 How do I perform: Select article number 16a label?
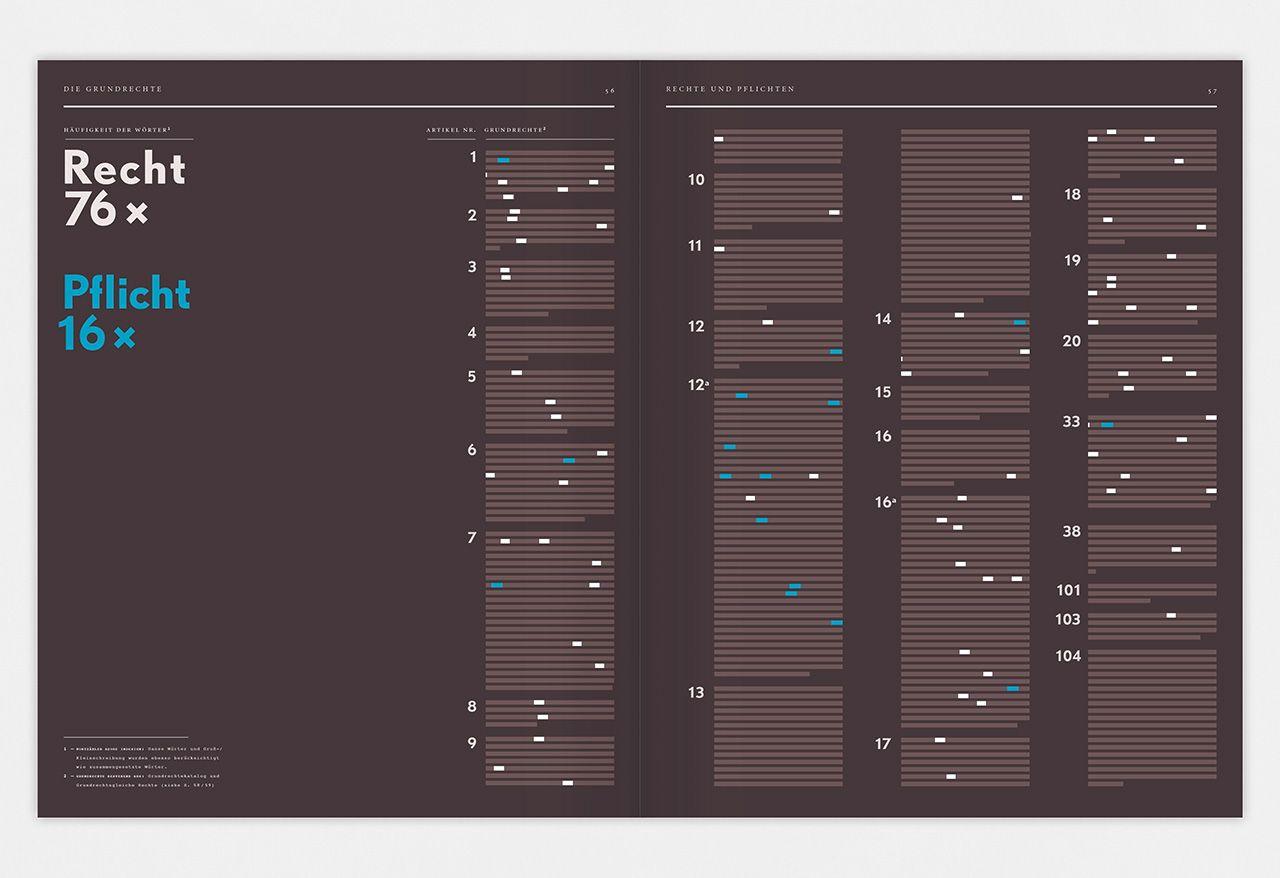pyautogui.click(x=885, y=502)
